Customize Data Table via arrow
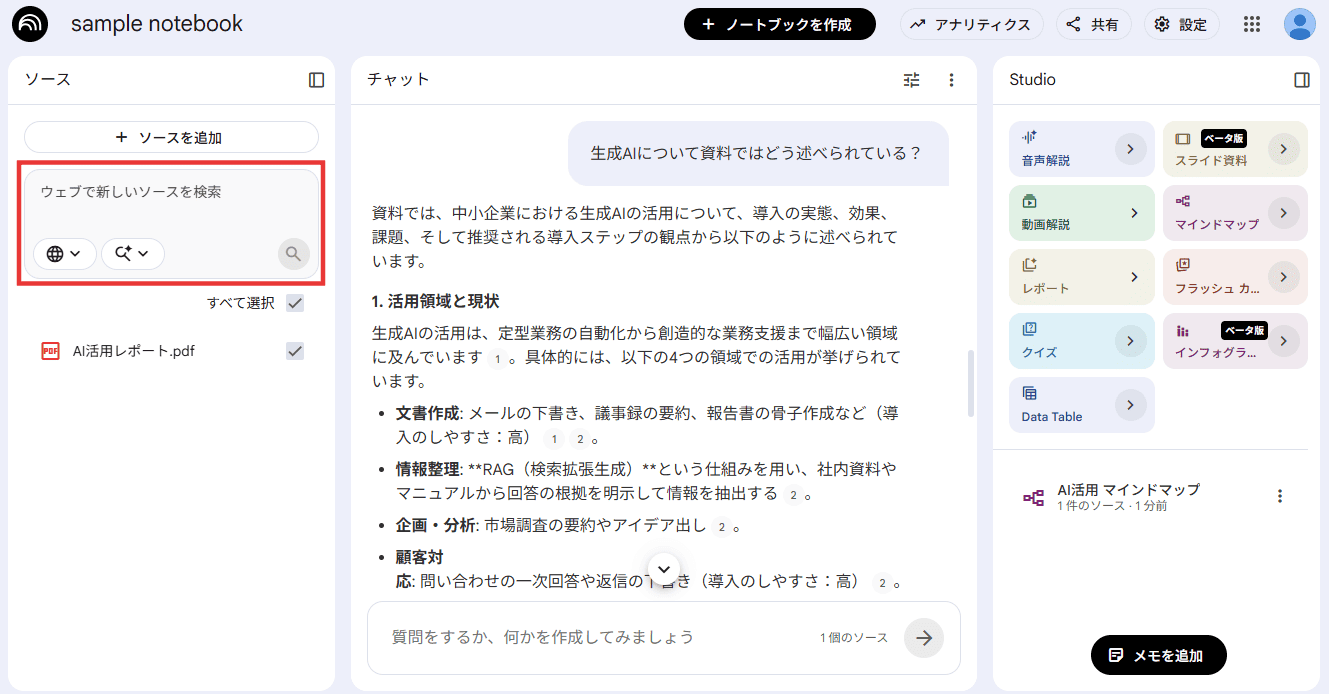 click(1130, 405)
